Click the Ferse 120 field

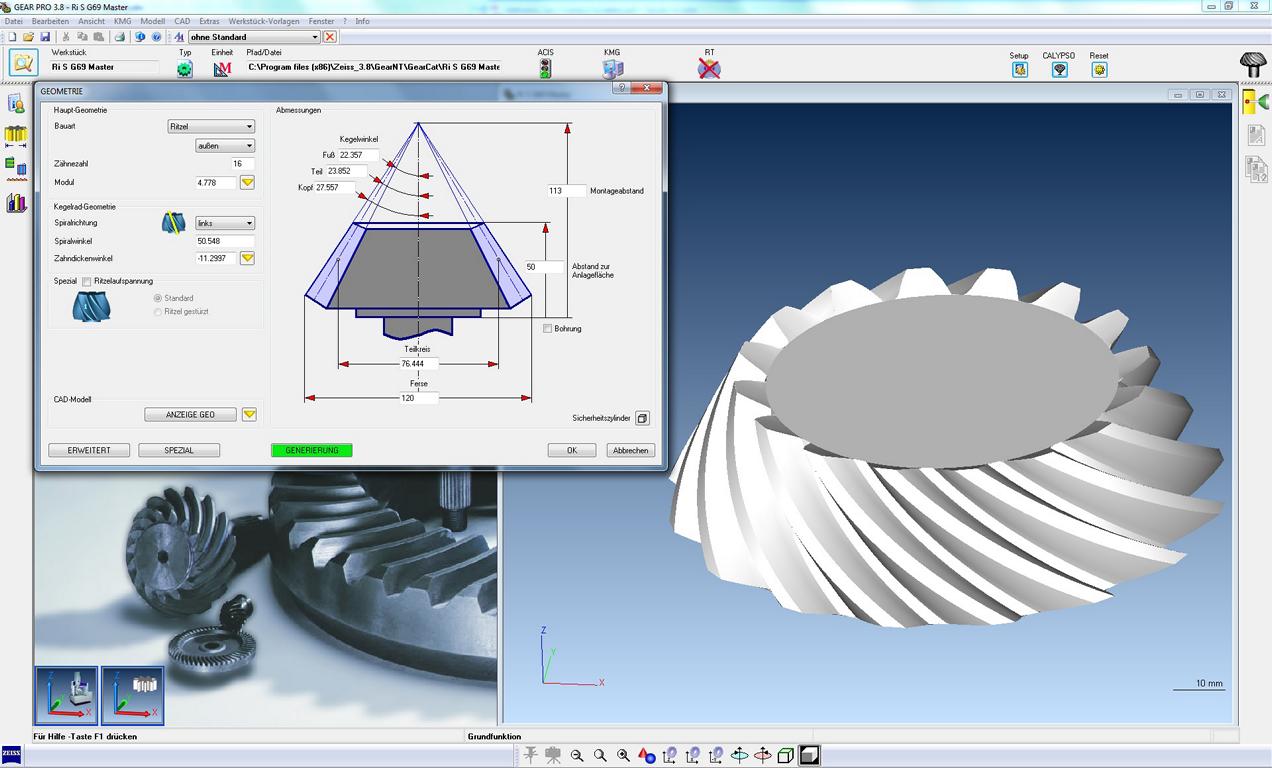418,398
